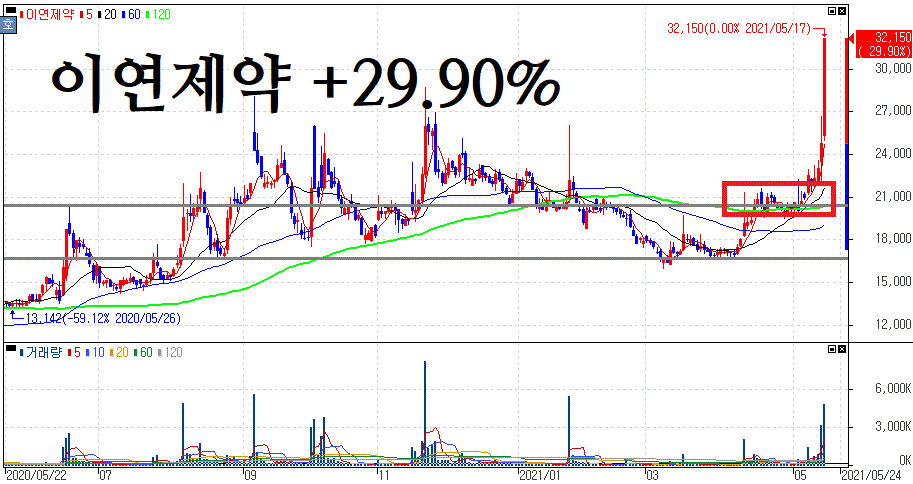Click the high marker 32,150(0.00% 2021/05/17)
Image resolution: width=913 pixels, height=484 pixels.
click(x=738, y=28)
